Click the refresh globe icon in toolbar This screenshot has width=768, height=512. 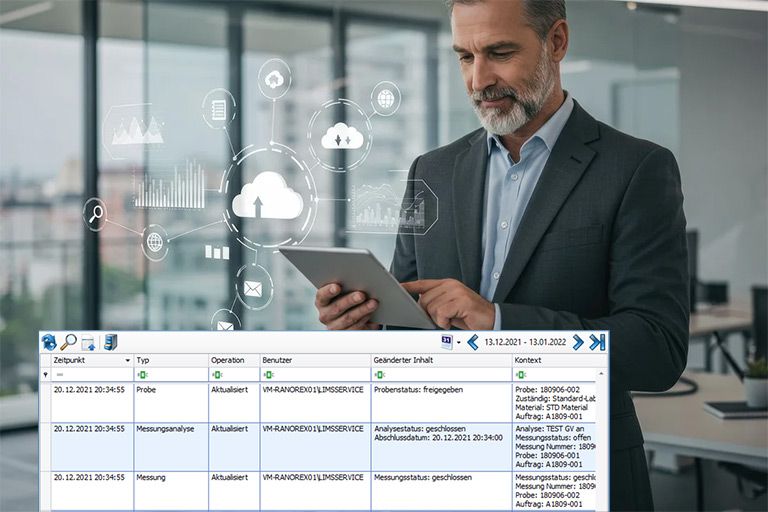[49, 342]
